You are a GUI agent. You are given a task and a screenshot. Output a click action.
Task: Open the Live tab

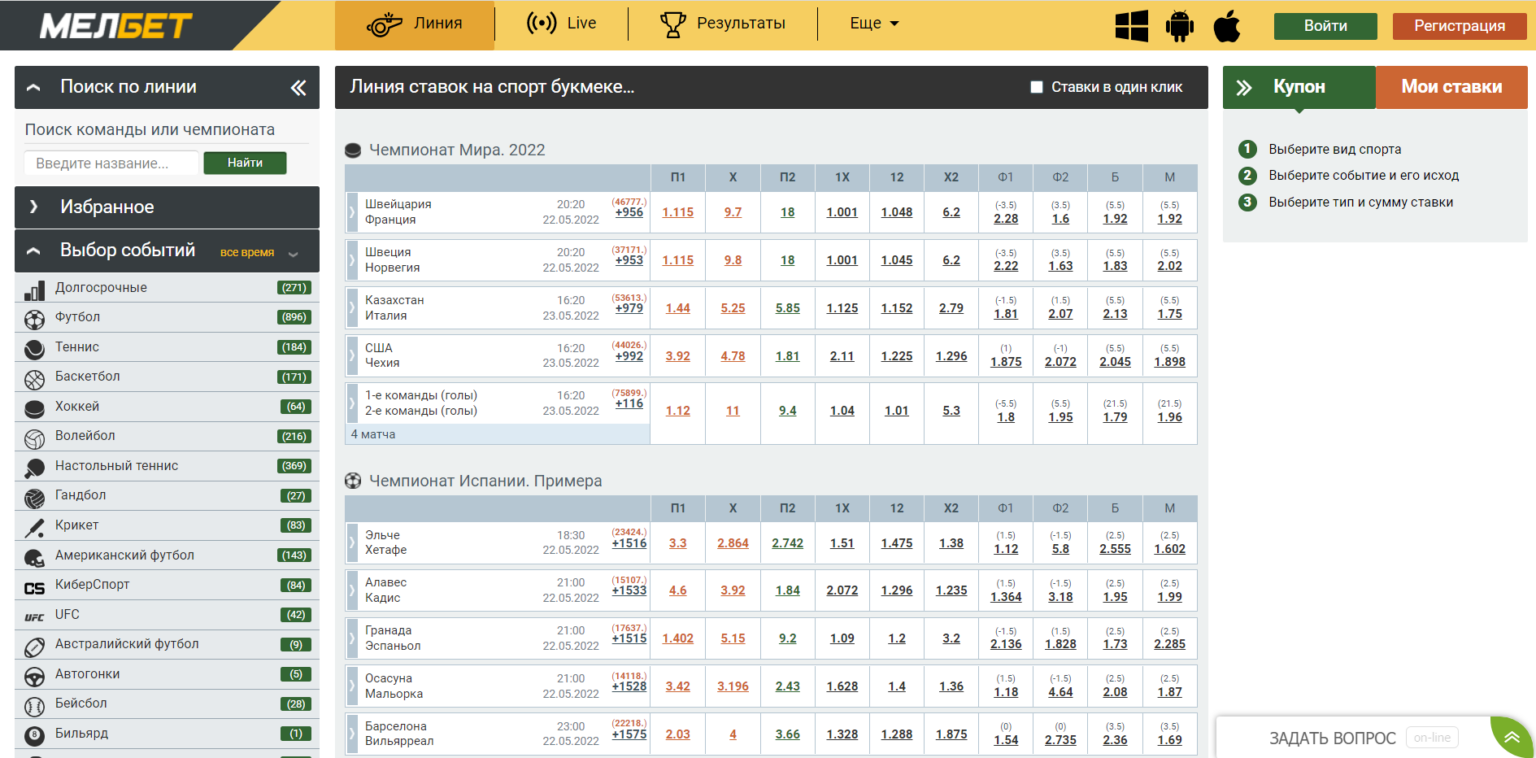pyautogui.click(x=561, y=24)
